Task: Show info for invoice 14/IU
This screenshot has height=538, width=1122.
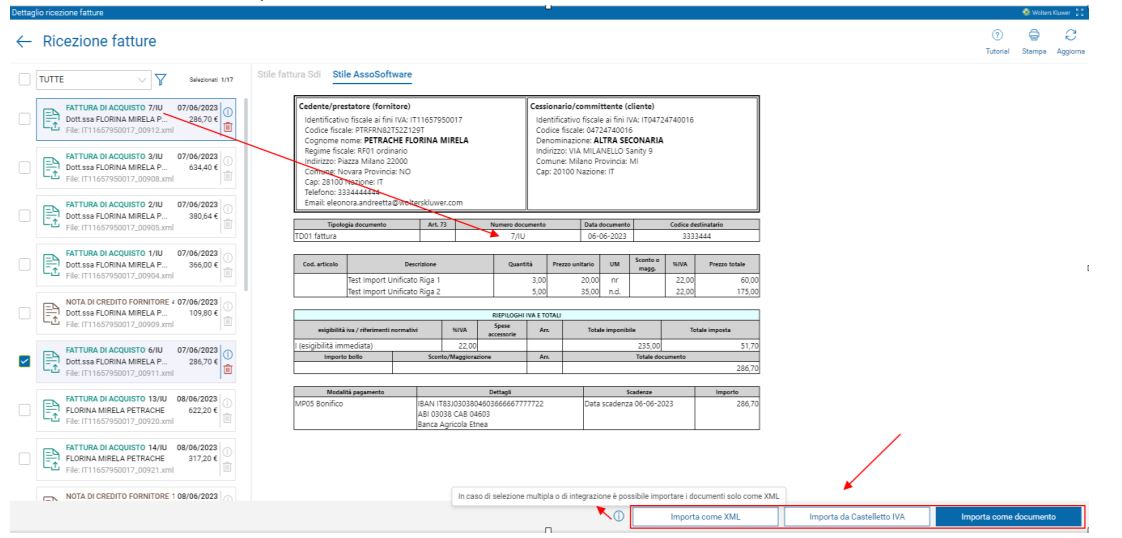Action: pyautogui.click(x=228, y=452)
